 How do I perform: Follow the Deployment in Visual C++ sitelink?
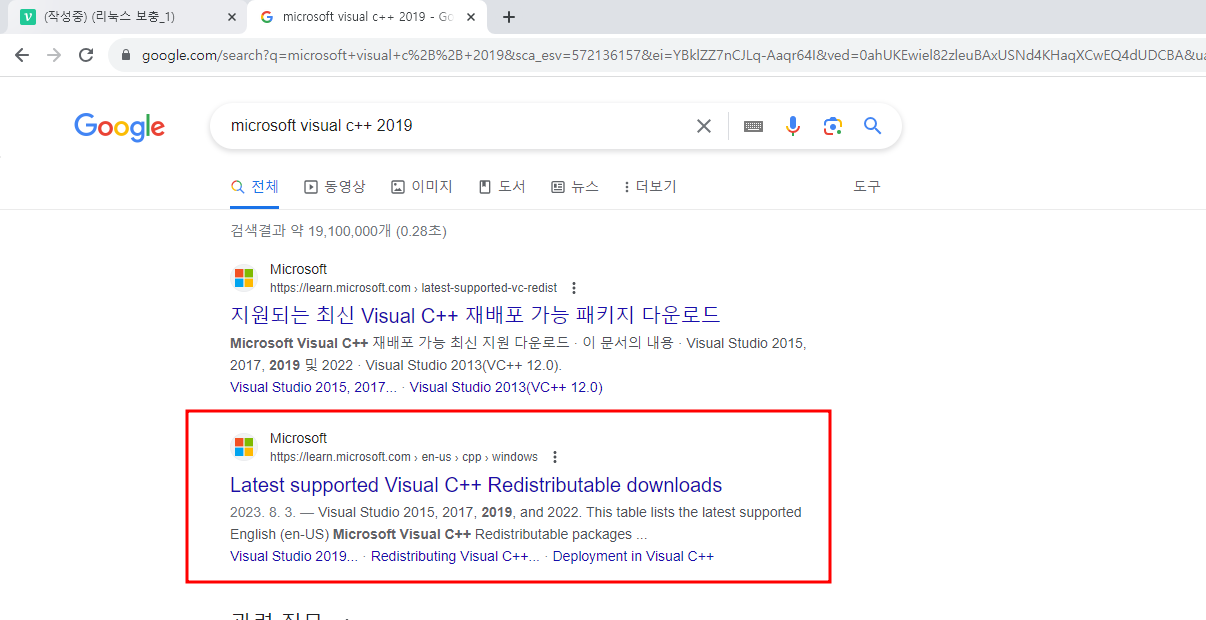tap(633, 556)
